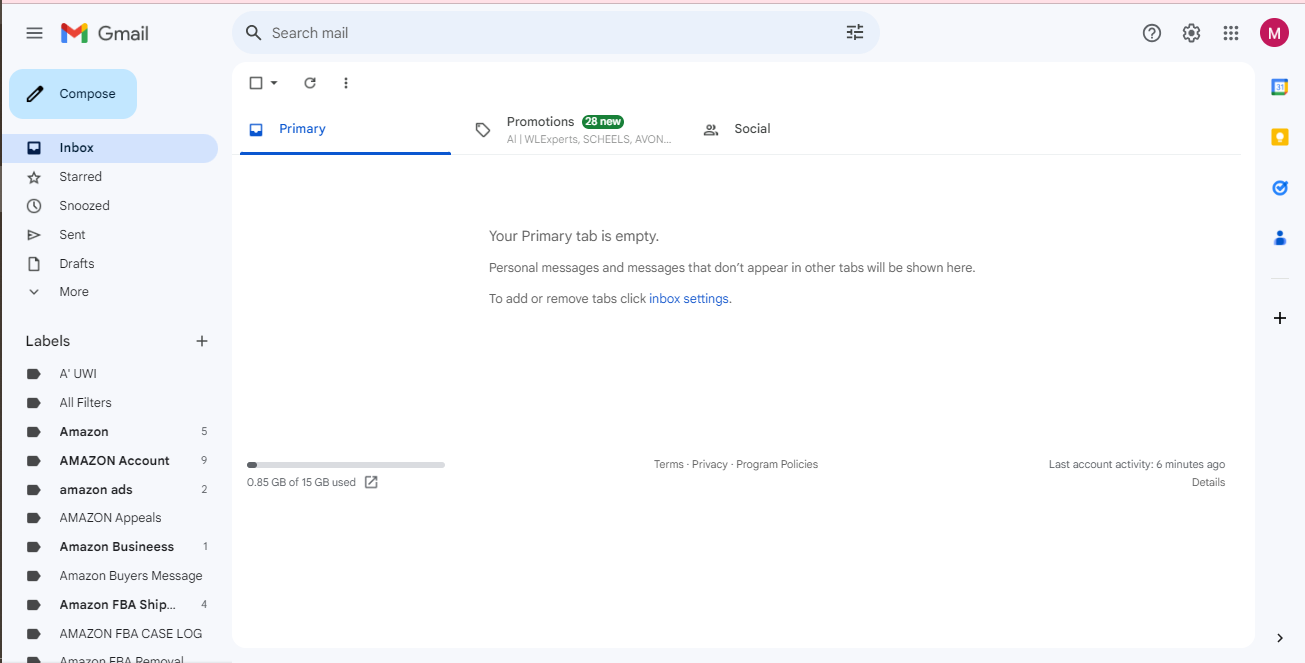Open the Program Policies link
Image resolution: width=1305 pixels, height=663 pixels.
(x=777, y=464)
